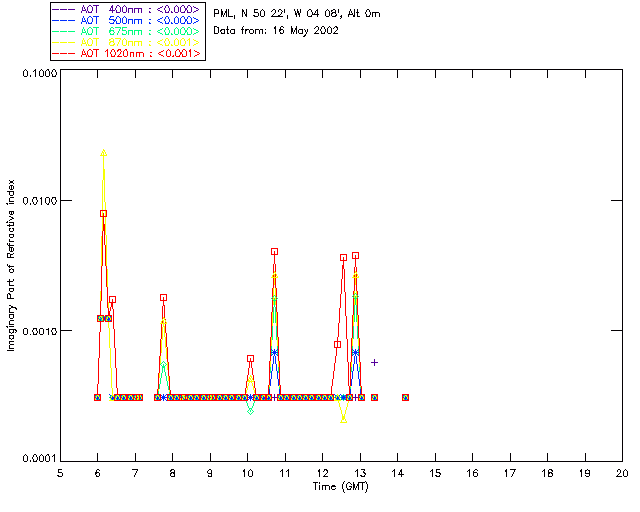This screenshot has height=512, width=640.
Task: Click the PML station location header text
Action: [297, 14]
